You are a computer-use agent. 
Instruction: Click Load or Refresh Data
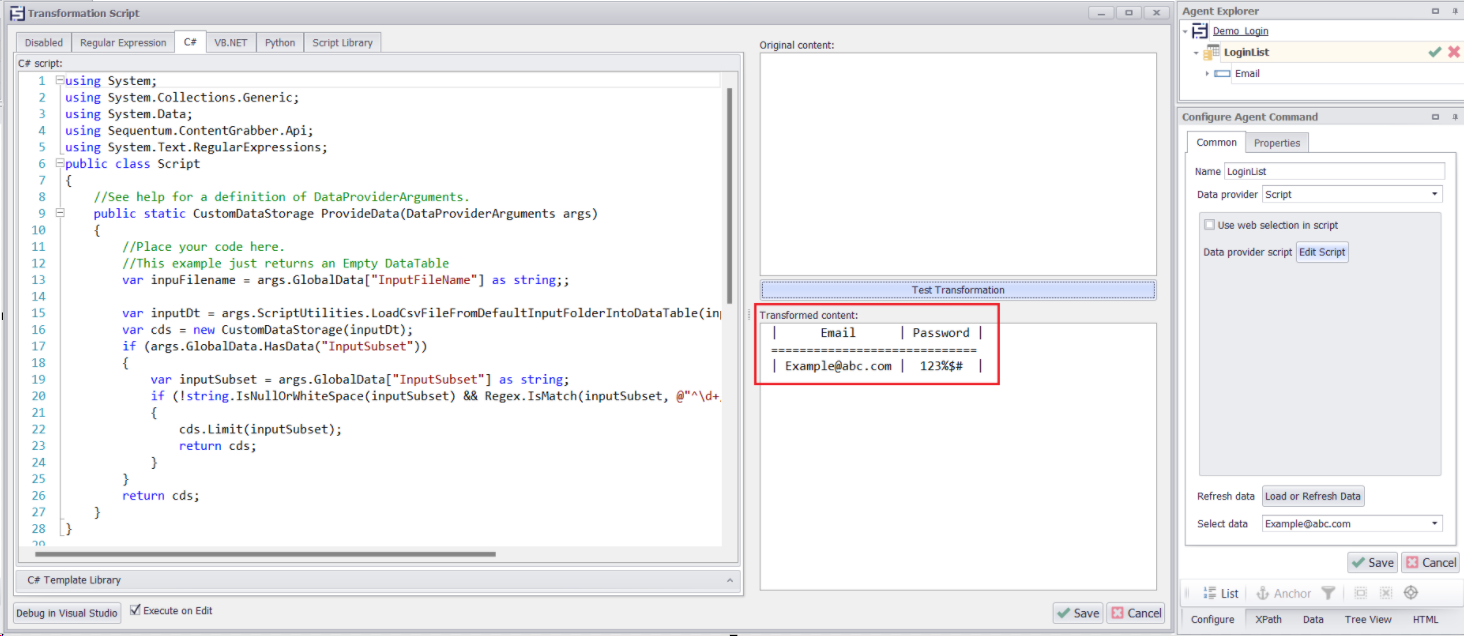1312,496
